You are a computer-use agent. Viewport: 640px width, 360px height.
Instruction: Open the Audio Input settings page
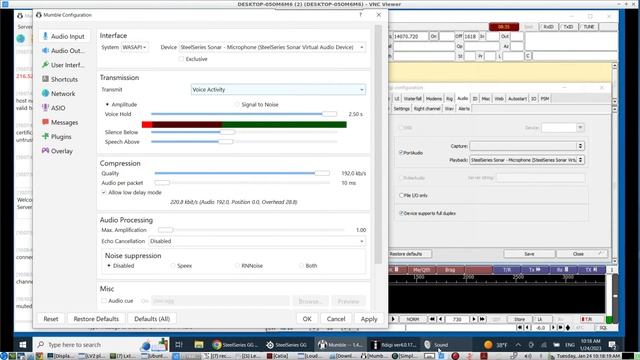[x=64, y=36]
